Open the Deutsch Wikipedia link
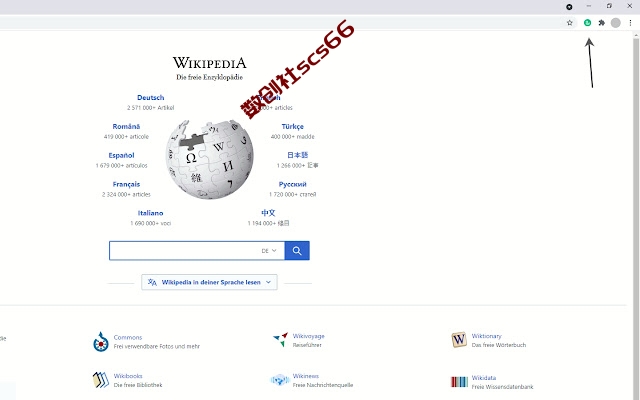Viewport: 640px width, 400px height. pos(151,98)
